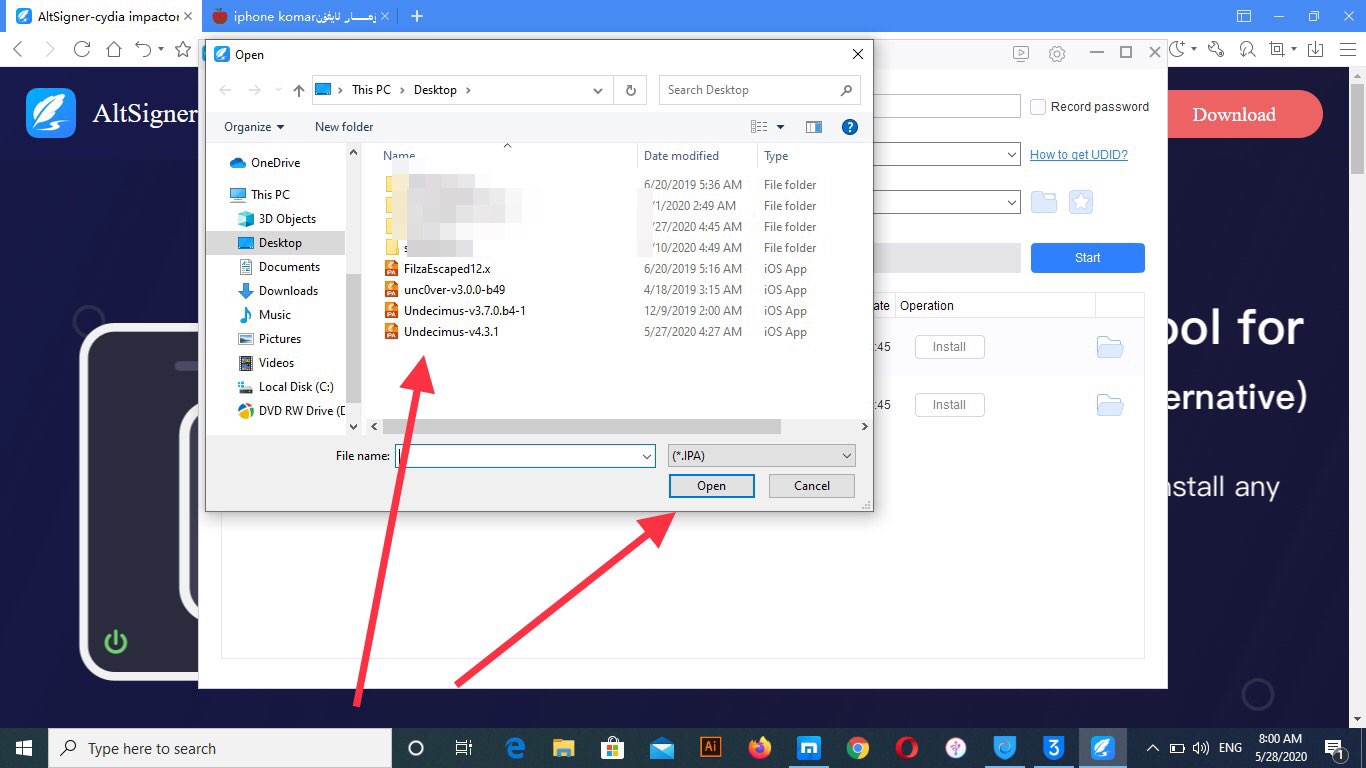Click the navigation pane scroll down arrow
The image size is (1366, 768).
(353, 427)
